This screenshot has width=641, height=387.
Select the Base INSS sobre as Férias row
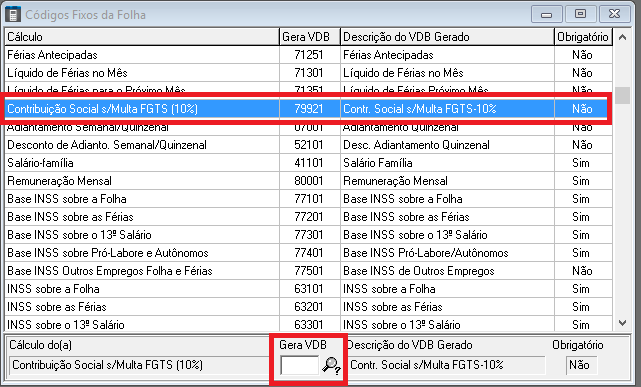(308, 217)
